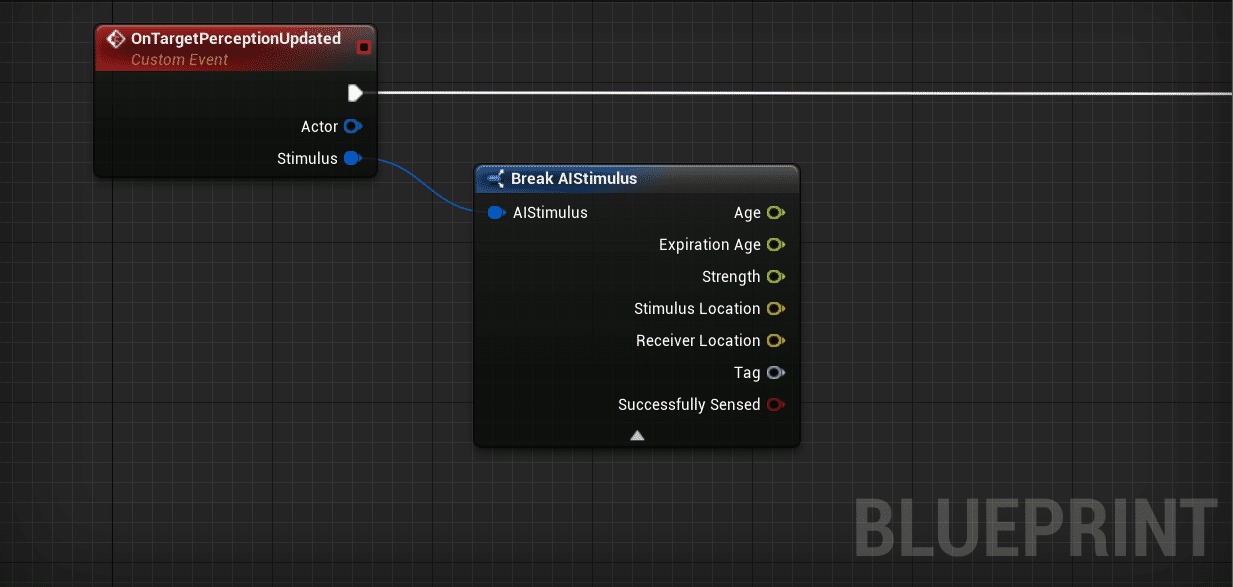Screen dimensions: 1233x587
Task: Click the OnTargetPerceptionUpdated event diamond icon
Action: click(115, 39)
